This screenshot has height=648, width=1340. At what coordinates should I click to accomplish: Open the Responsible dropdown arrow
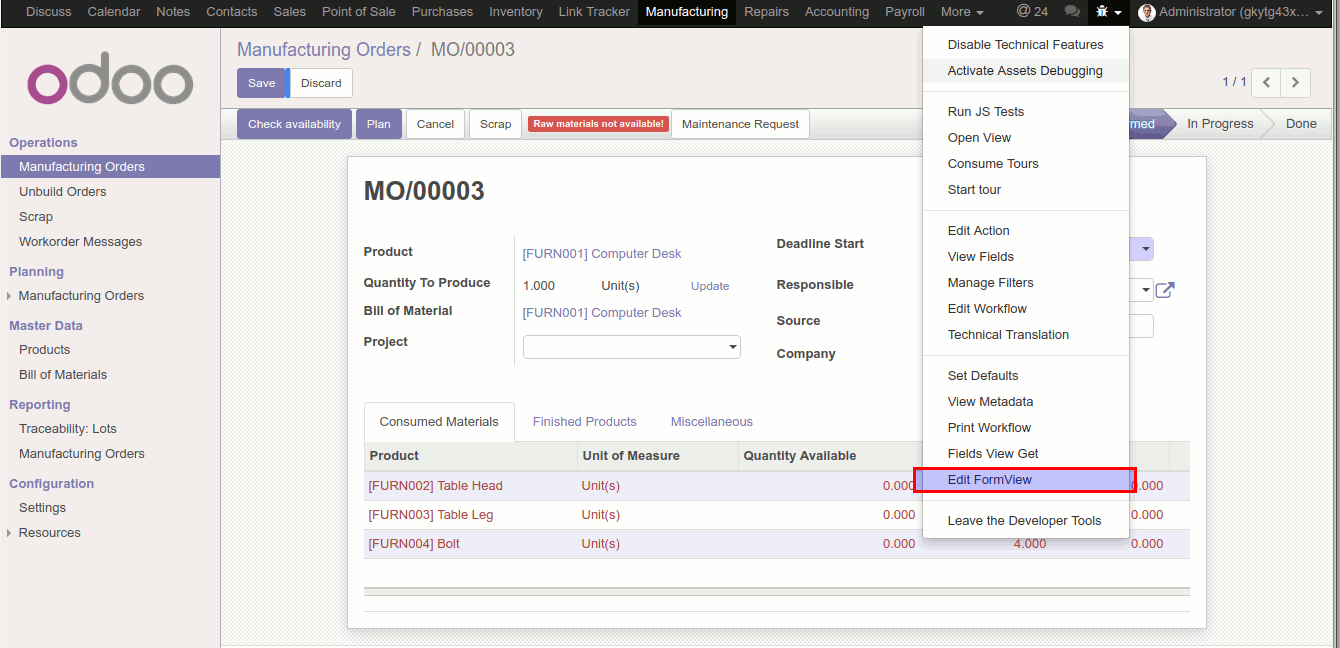1145,290
